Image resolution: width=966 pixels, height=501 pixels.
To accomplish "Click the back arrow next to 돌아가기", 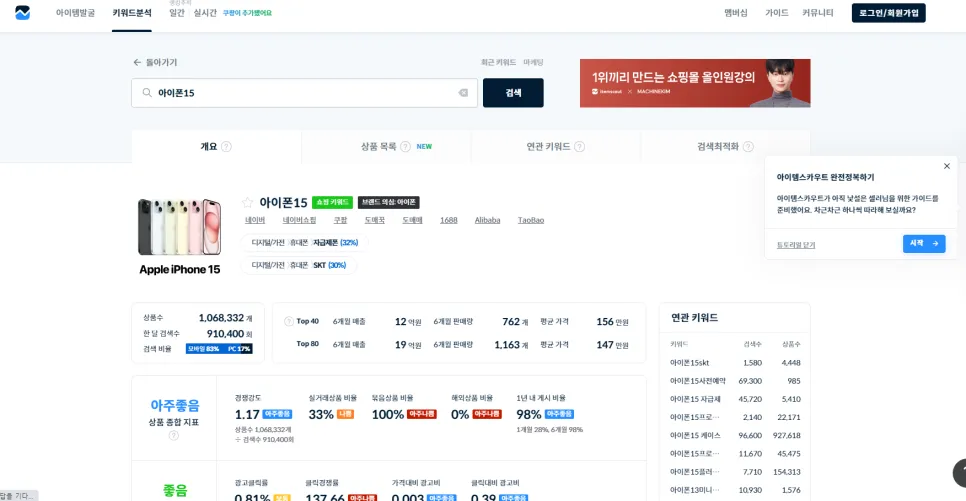I will pyautogui.click(x=137, y=62).
